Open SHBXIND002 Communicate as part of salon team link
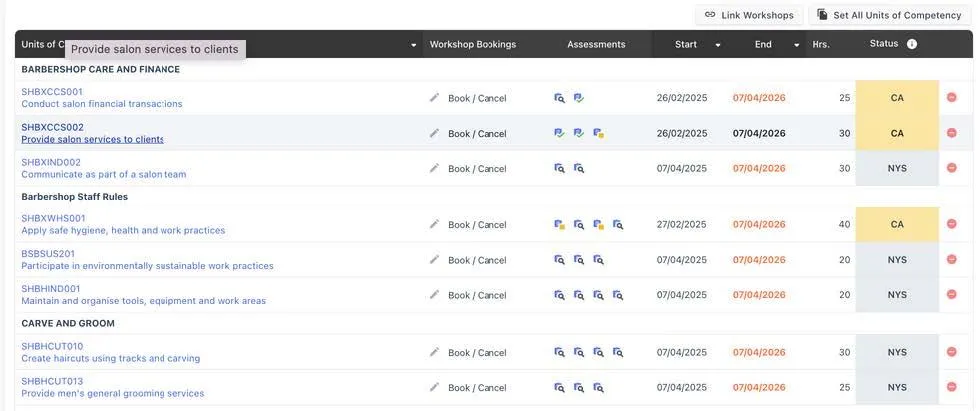Viewport: 979px width, 411px height. tap(103, 174)
